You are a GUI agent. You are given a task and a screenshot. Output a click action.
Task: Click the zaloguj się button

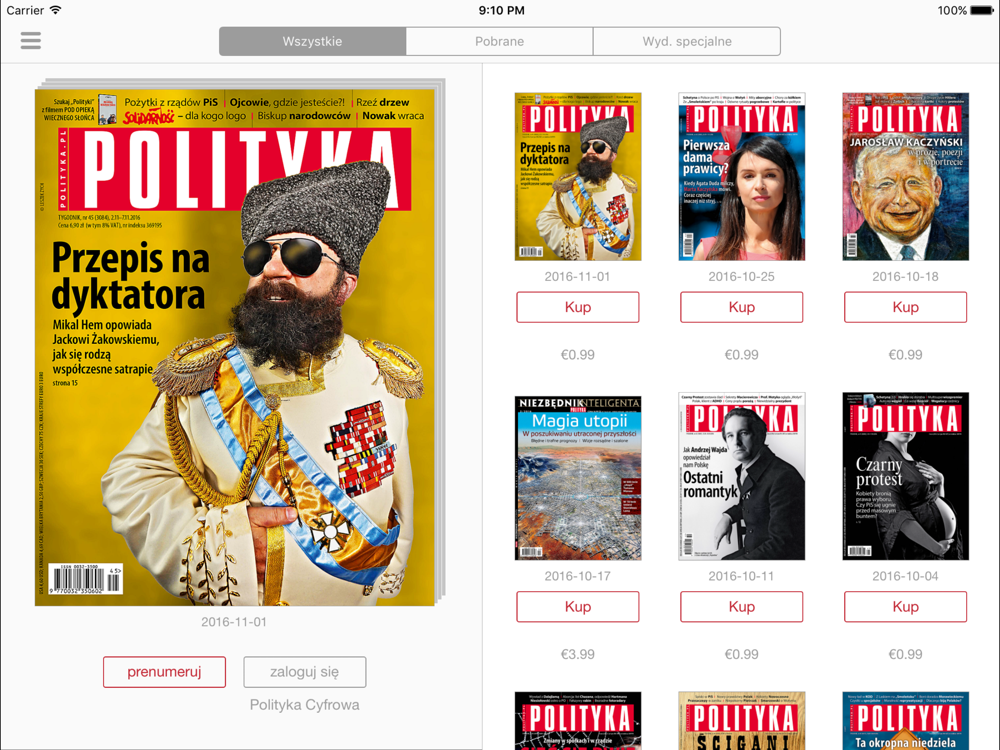(305, 672)
